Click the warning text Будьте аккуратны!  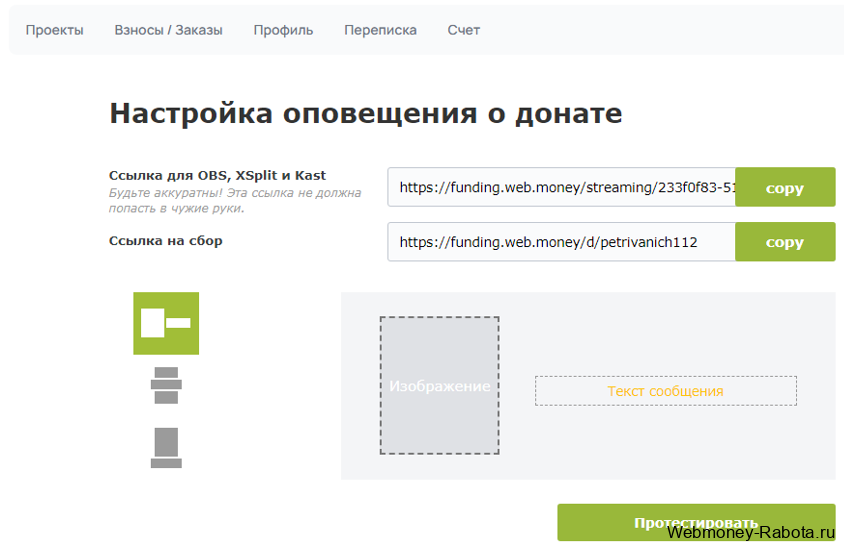coord(165,193)
